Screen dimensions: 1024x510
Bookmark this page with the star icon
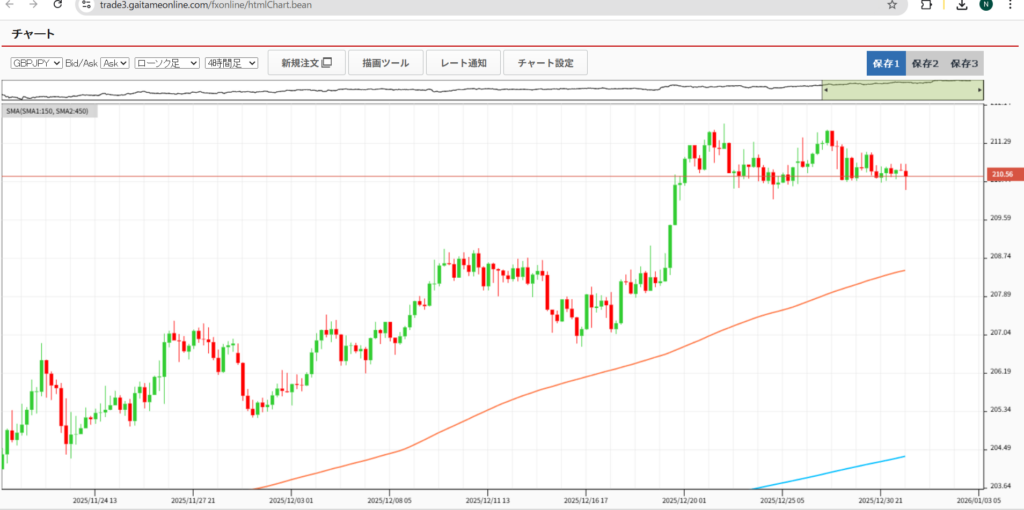(x=891, y=5)
